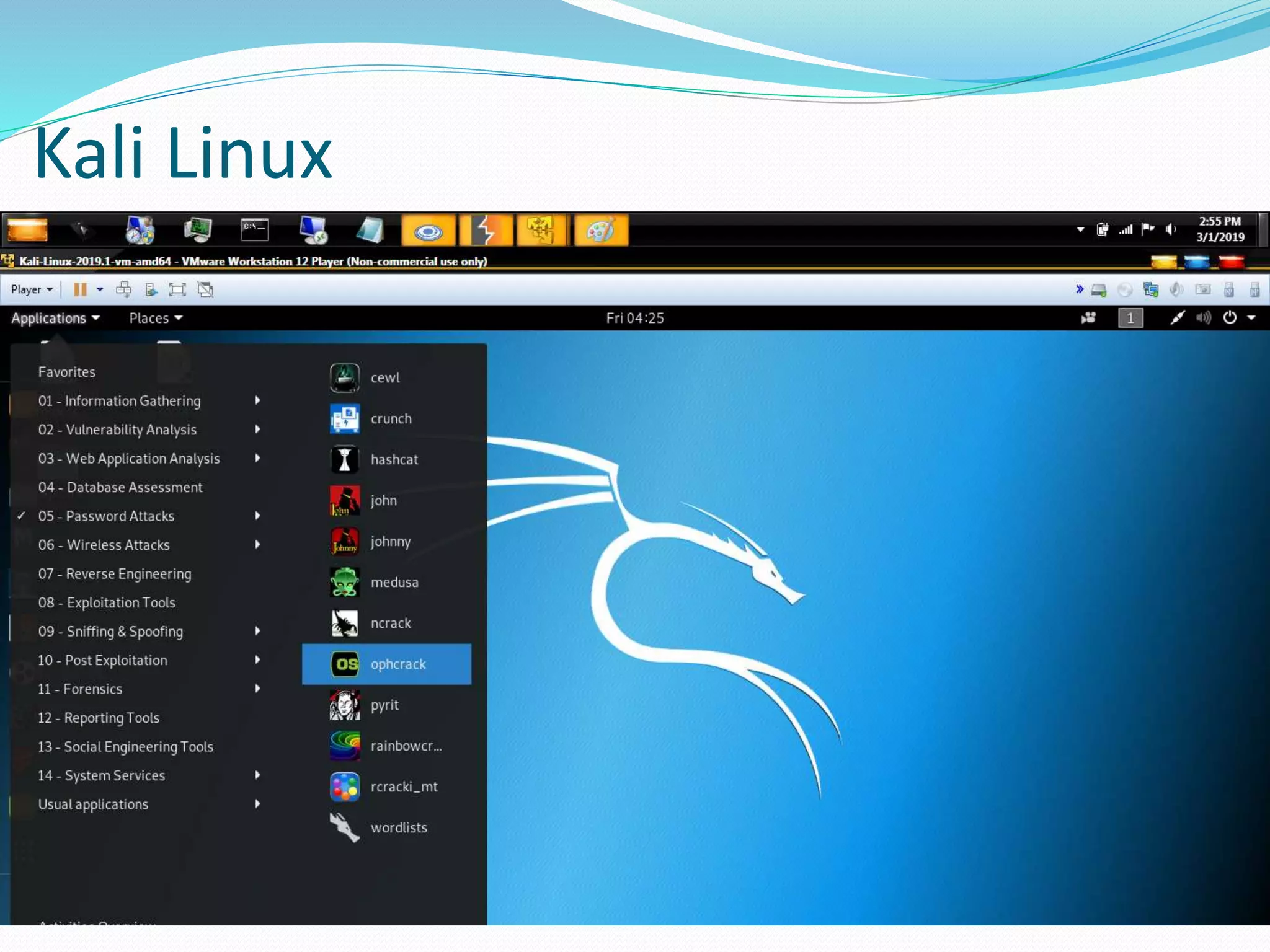
Task: Select the highlighted ophcrack menu entry
Action: click(386, 664)
